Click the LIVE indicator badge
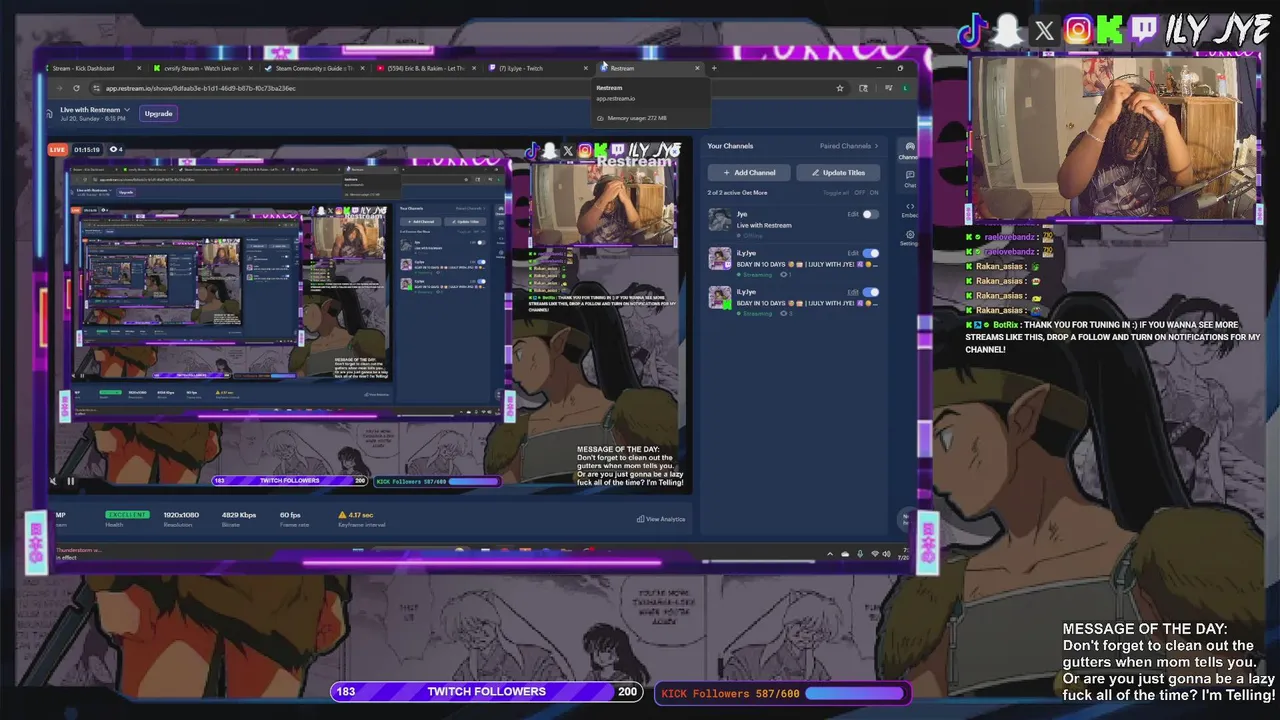Viewport: 1280px width, 720px height. point(57,150)
